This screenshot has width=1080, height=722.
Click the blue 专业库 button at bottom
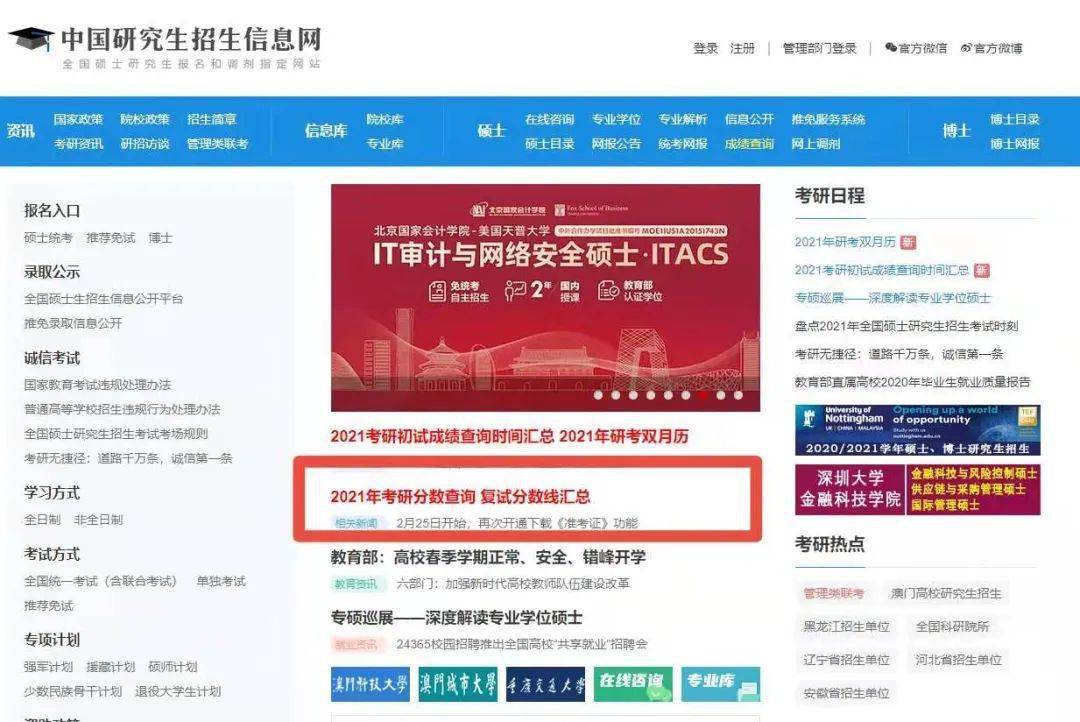pos(720,683)
